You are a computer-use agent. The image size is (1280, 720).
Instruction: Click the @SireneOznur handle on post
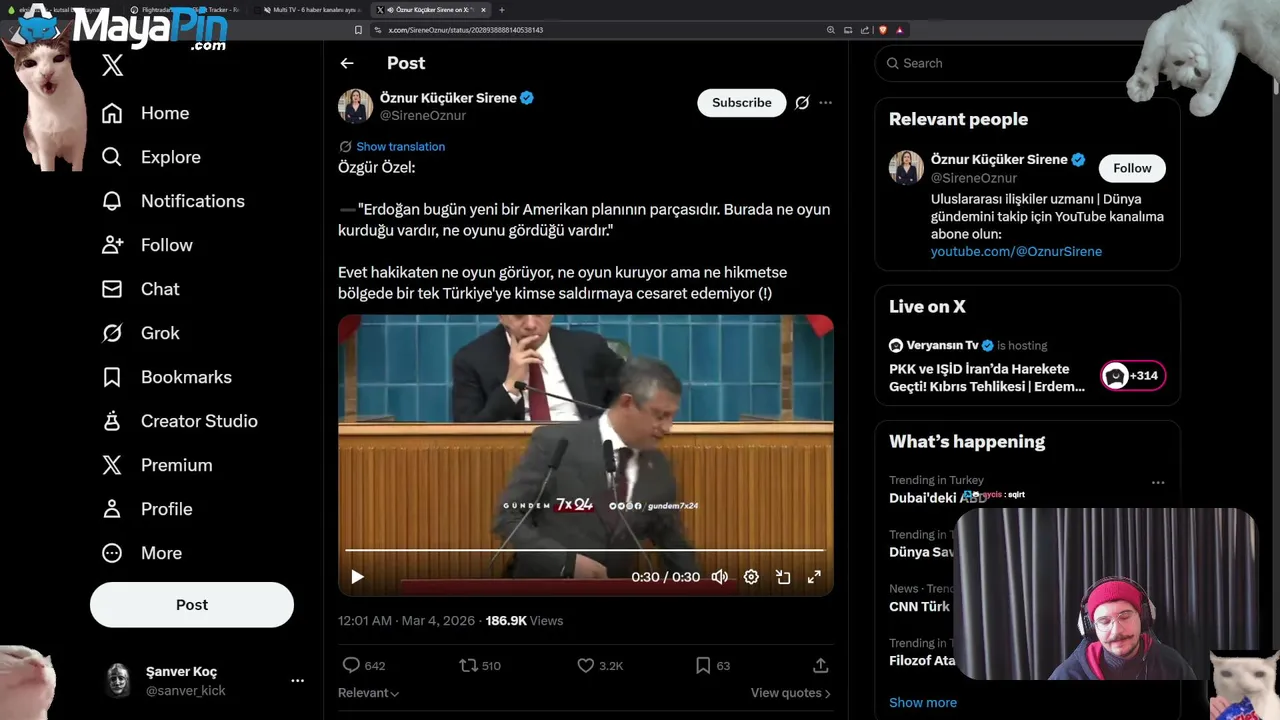[423, 115]
